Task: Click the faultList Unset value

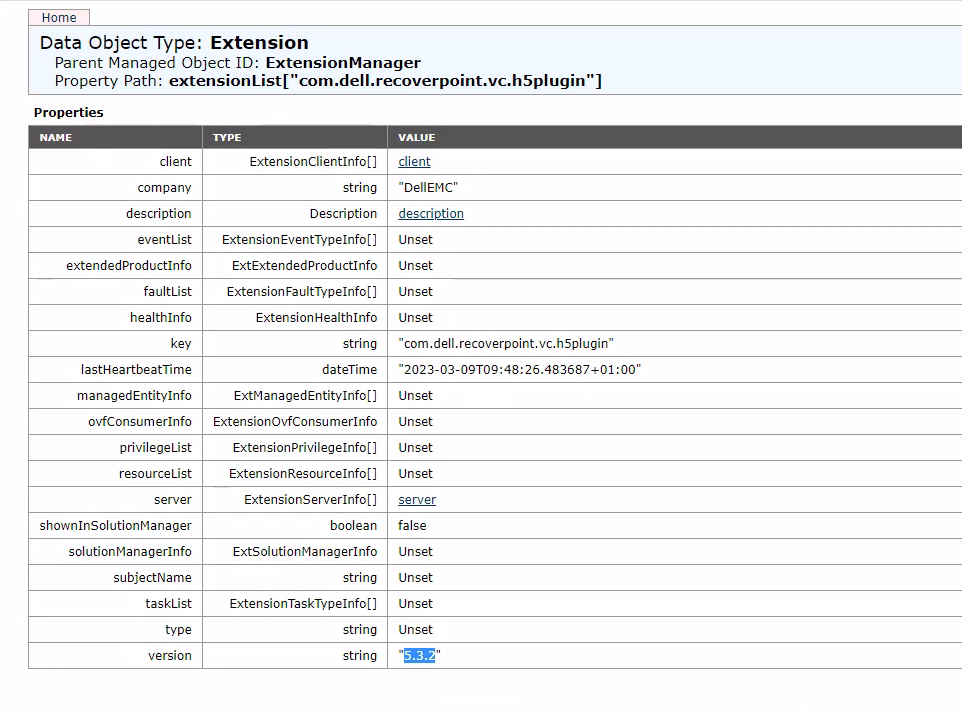Action: (x=413, y=291)
